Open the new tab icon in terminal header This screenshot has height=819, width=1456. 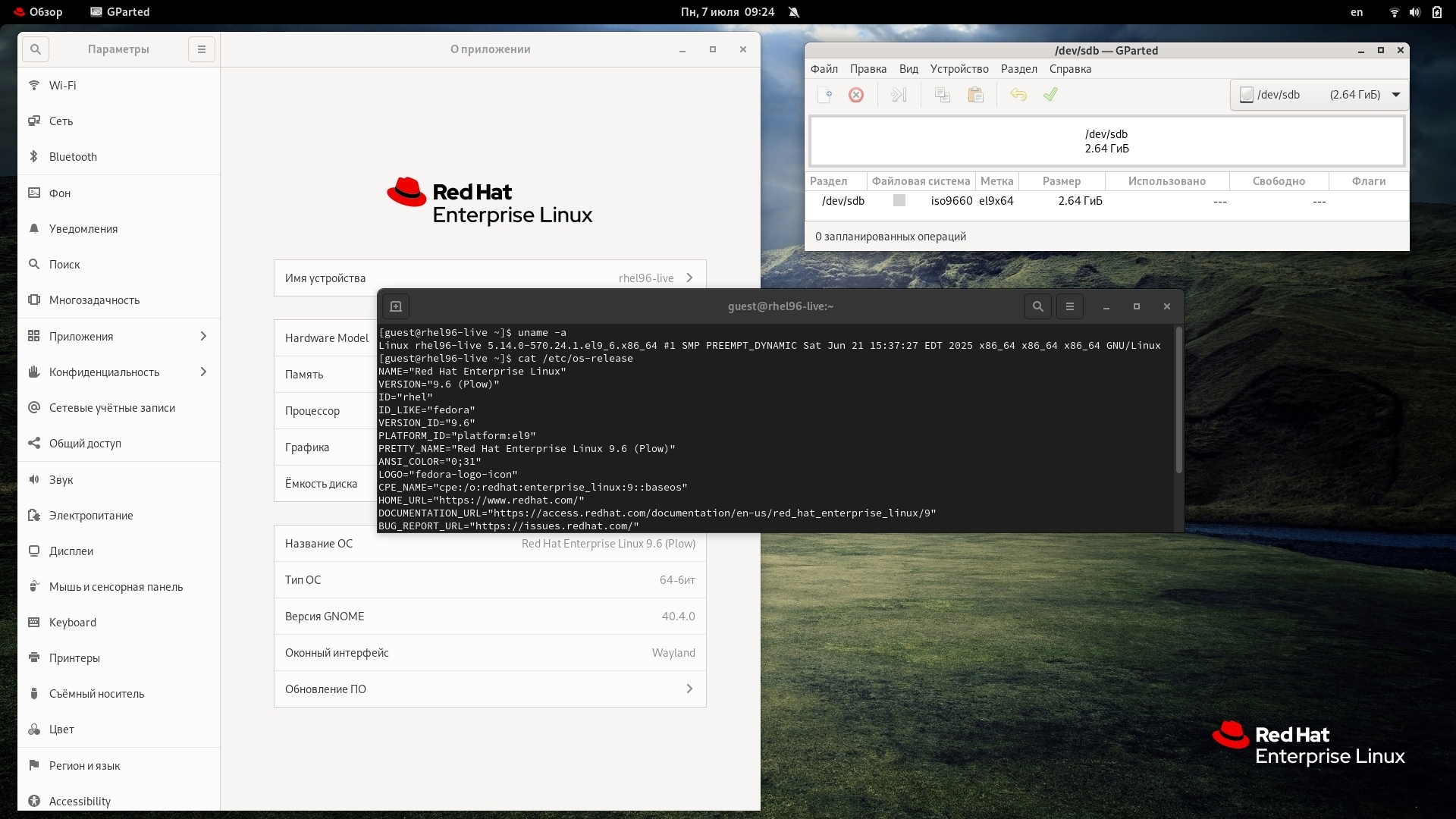(396, 306)
